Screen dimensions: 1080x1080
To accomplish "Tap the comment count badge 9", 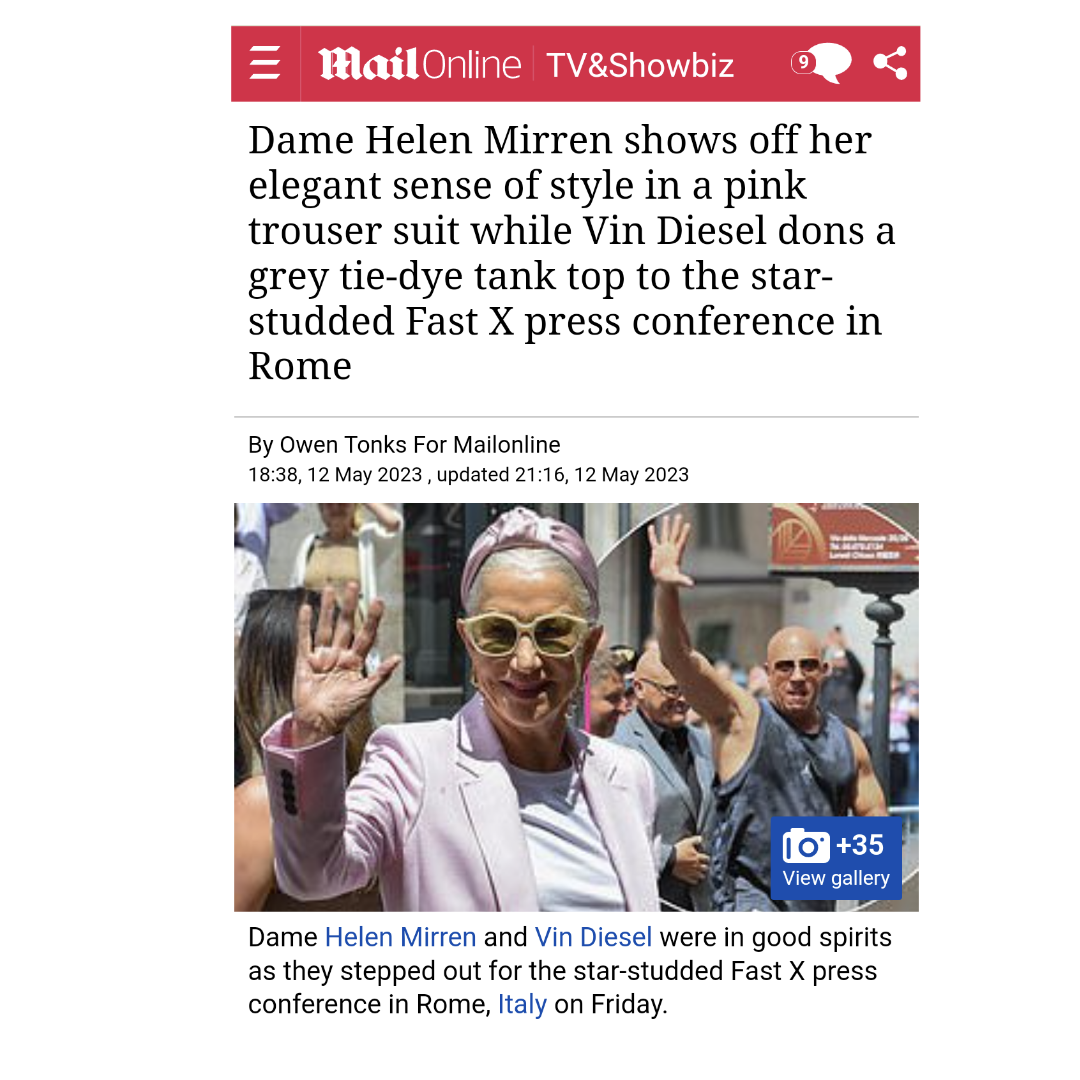I will (802, 62).
